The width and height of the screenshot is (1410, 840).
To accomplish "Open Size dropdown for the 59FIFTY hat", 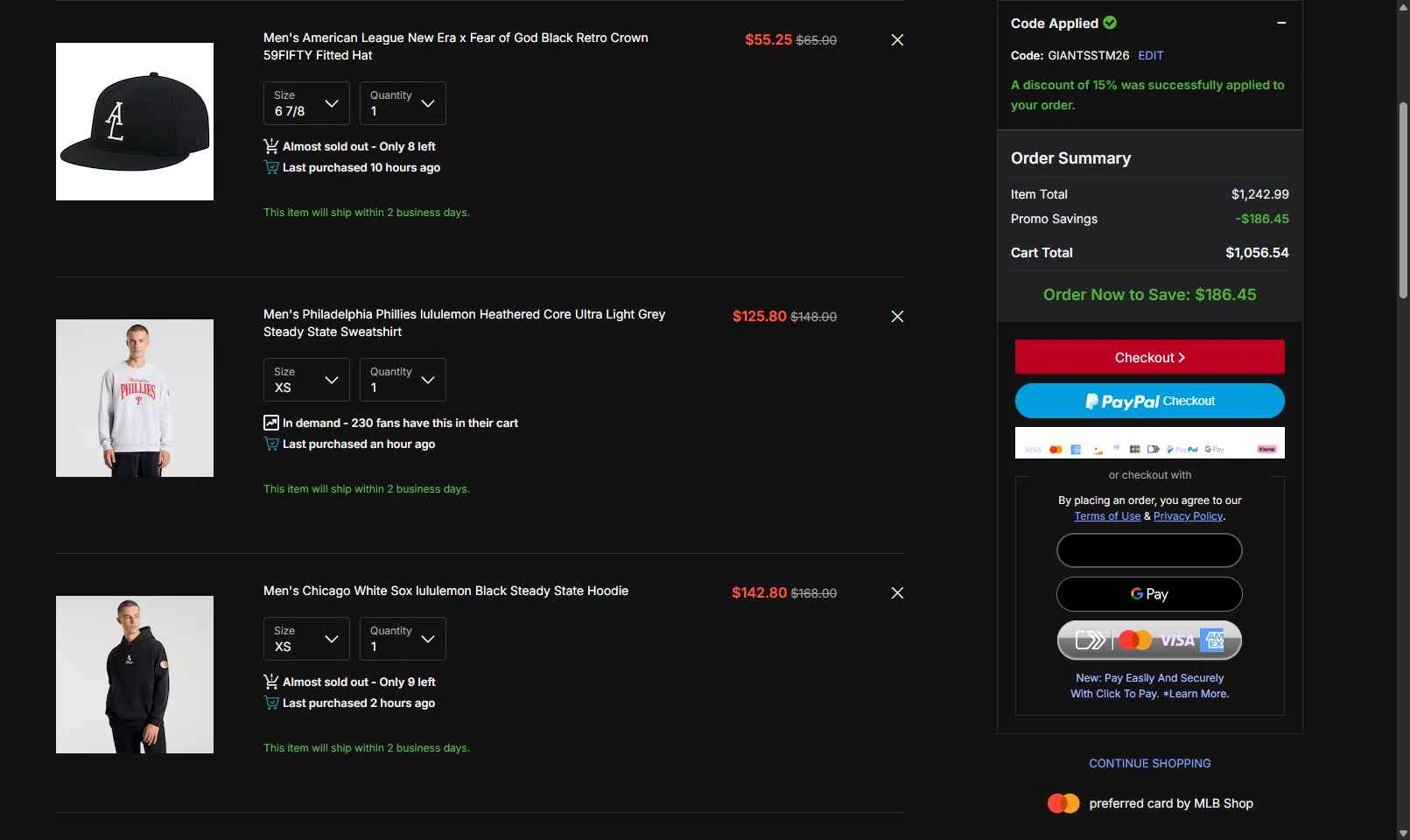I will click(x=306, y=103).
